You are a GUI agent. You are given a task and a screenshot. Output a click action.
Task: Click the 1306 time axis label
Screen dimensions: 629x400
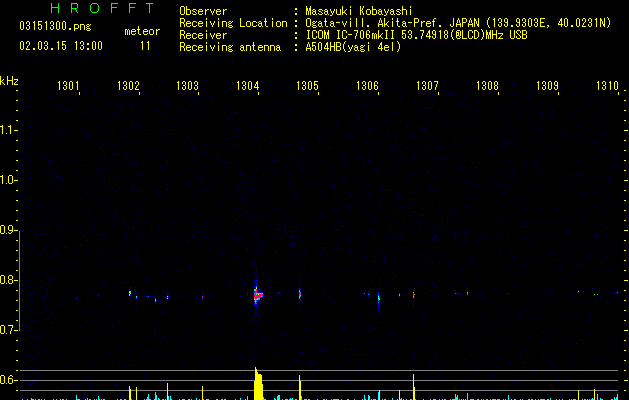[x=367, y=86]
